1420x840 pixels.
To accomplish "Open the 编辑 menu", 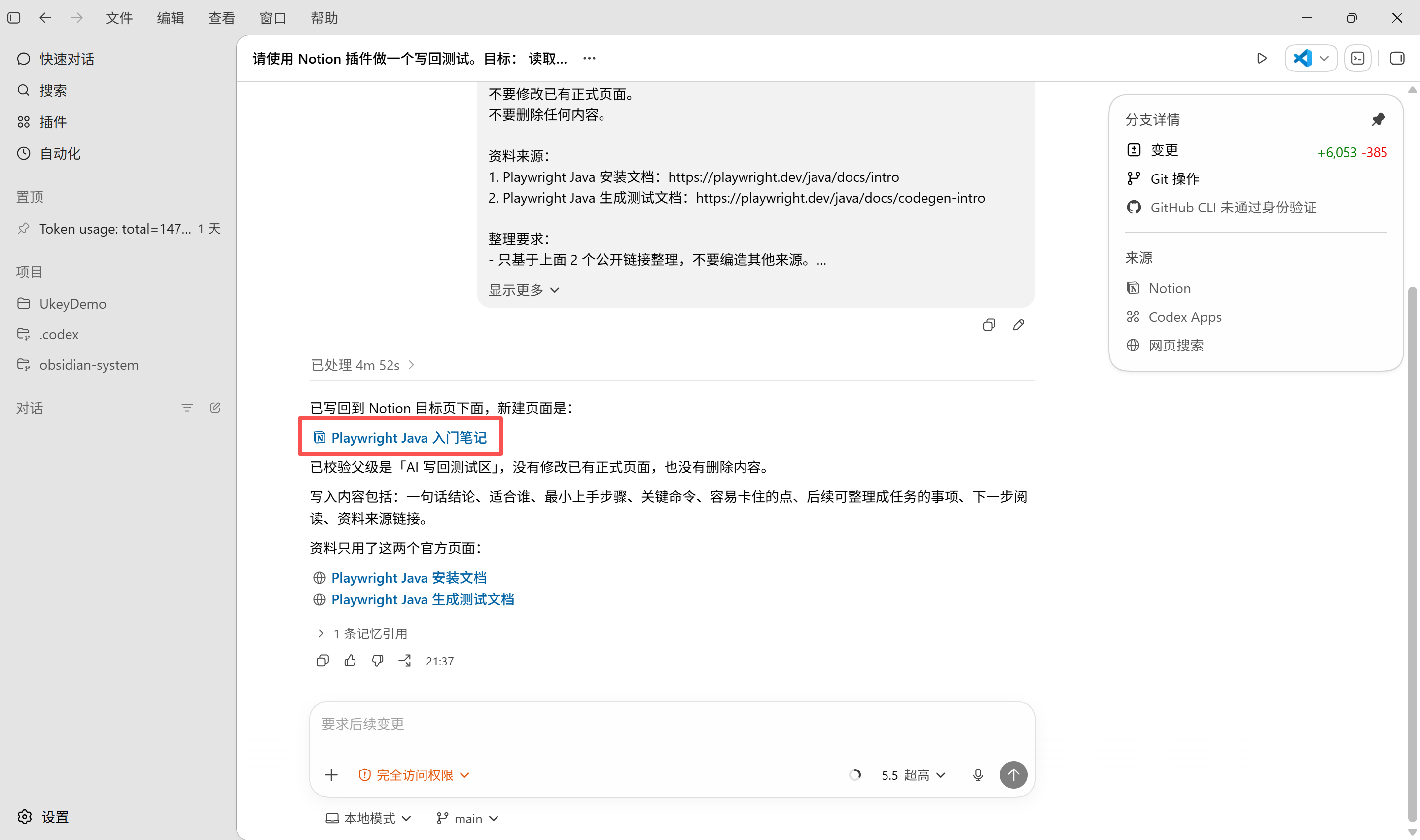I will [171, 18].
